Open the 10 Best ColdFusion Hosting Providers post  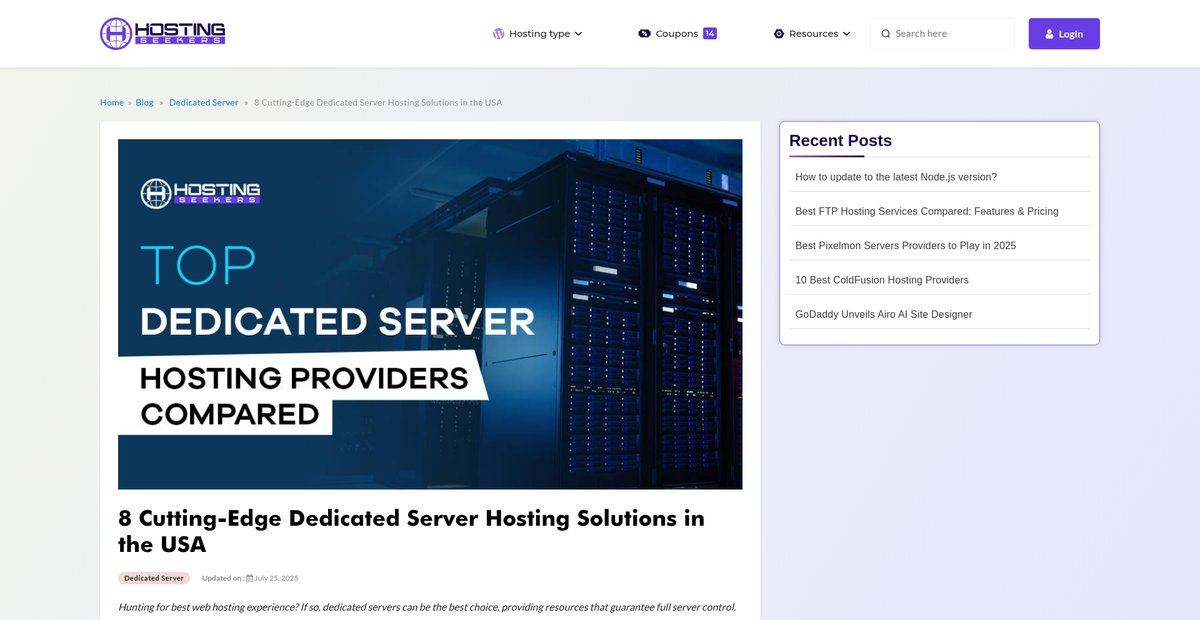[x=882, y=280]
